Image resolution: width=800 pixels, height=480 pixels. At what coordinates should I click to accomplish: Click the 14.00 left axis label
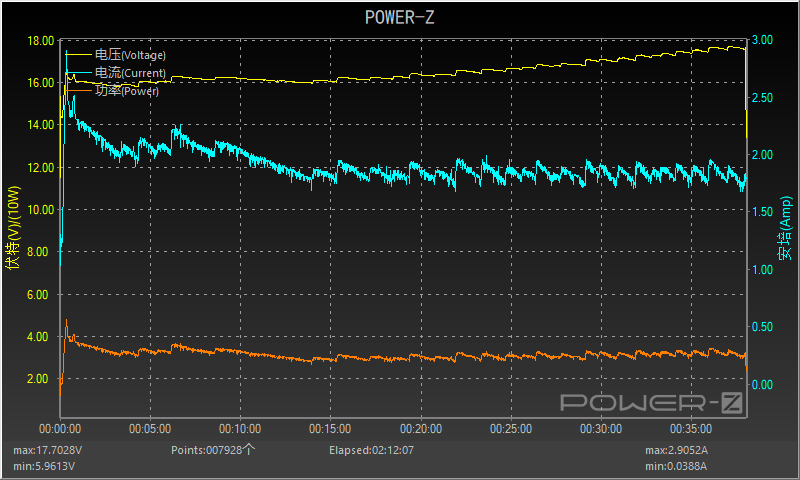click(x=40, y=125)
